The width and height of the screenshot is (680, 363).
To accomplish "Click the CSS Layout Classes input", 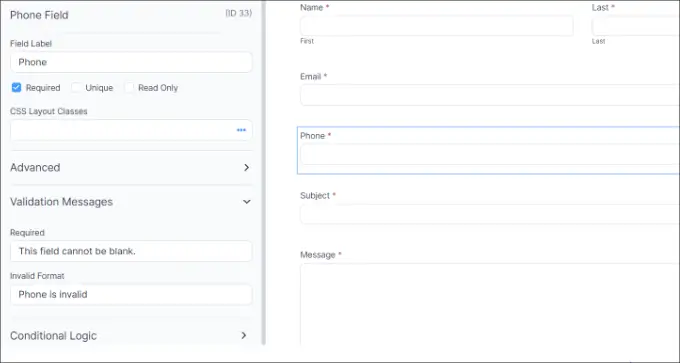I will pyautogui.click(x=131, y=130).
